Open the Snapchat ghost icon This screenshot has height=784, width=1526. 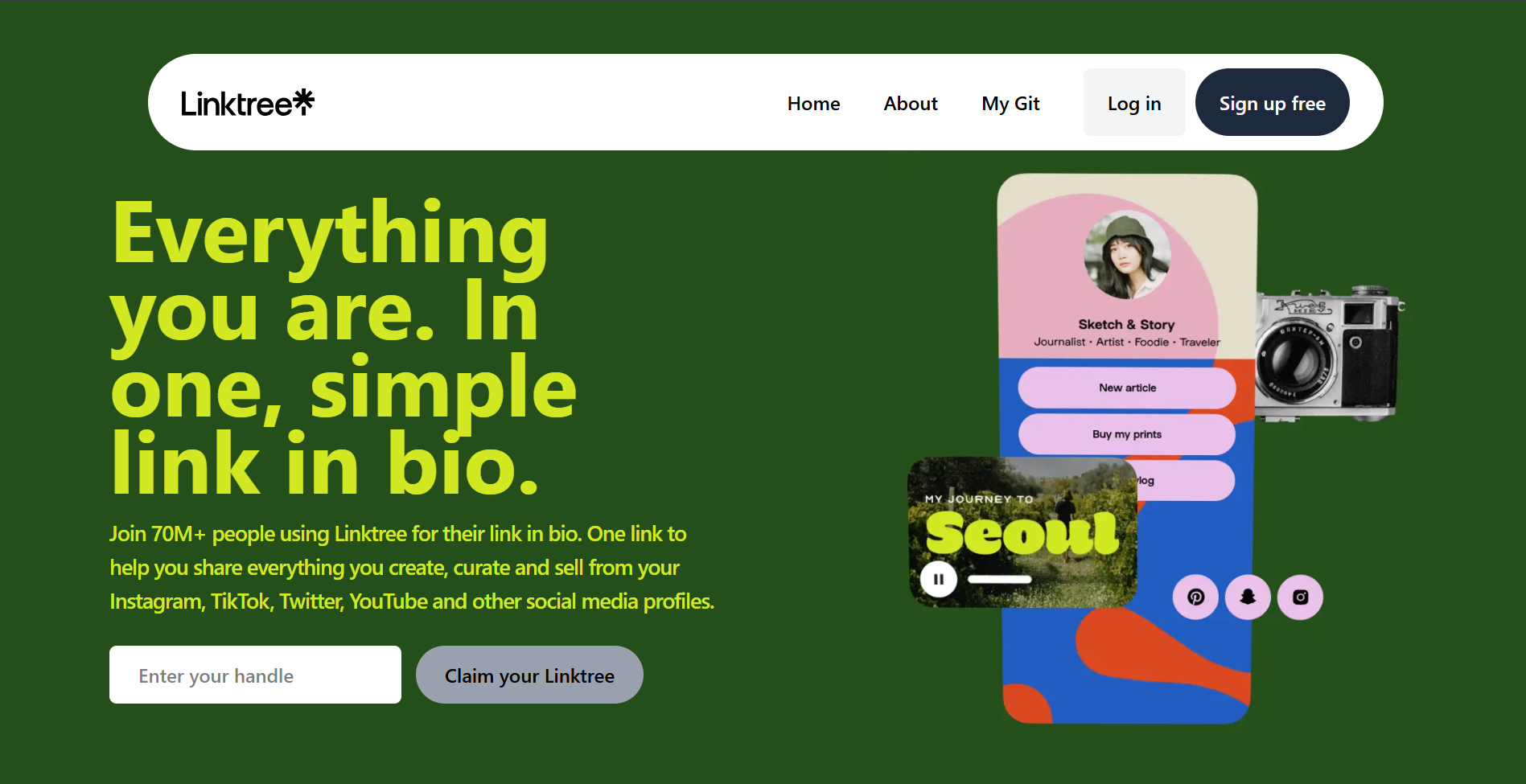tap(1248, 597)
